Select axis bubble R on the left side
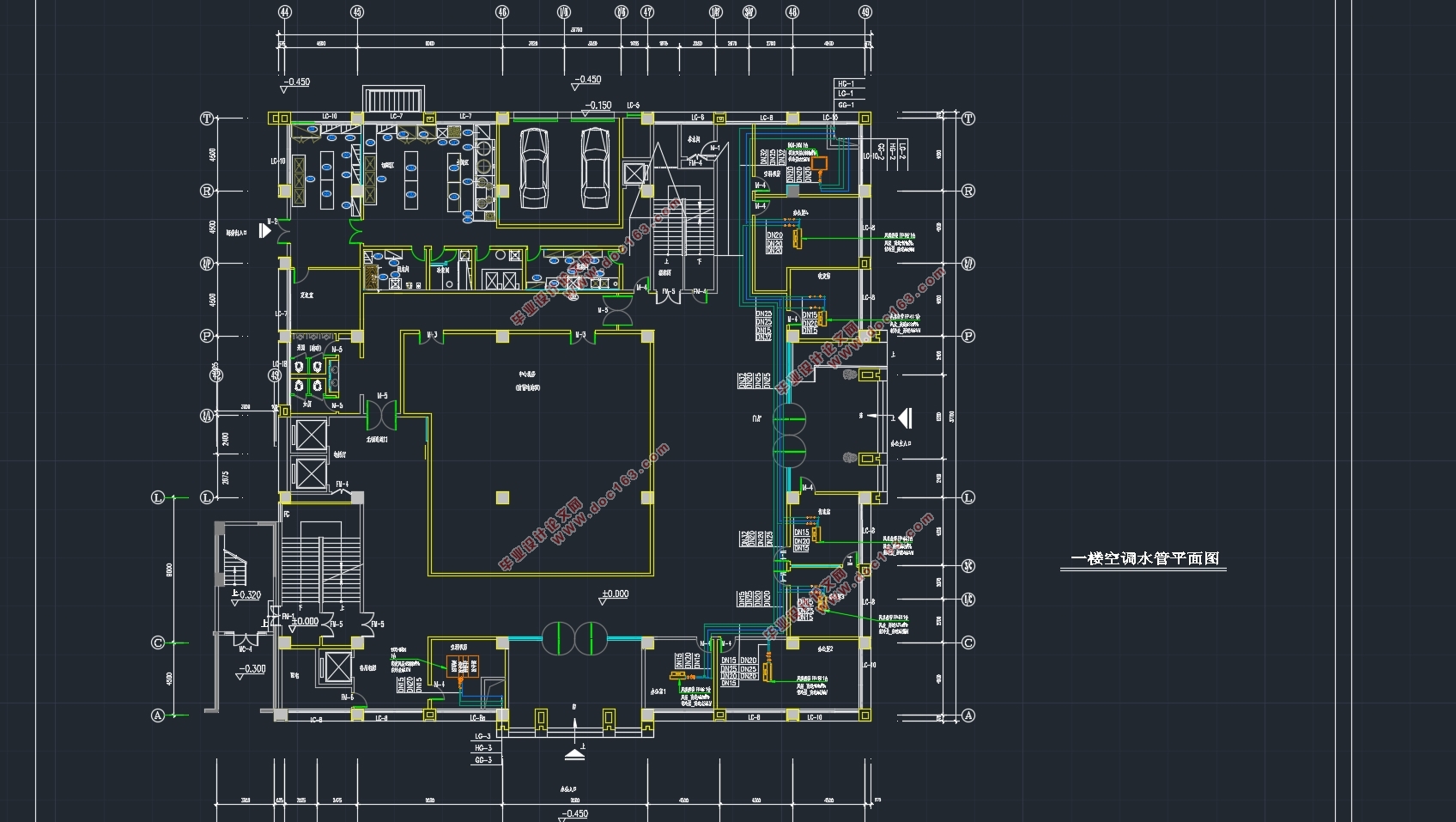 (x=206, y=191)
